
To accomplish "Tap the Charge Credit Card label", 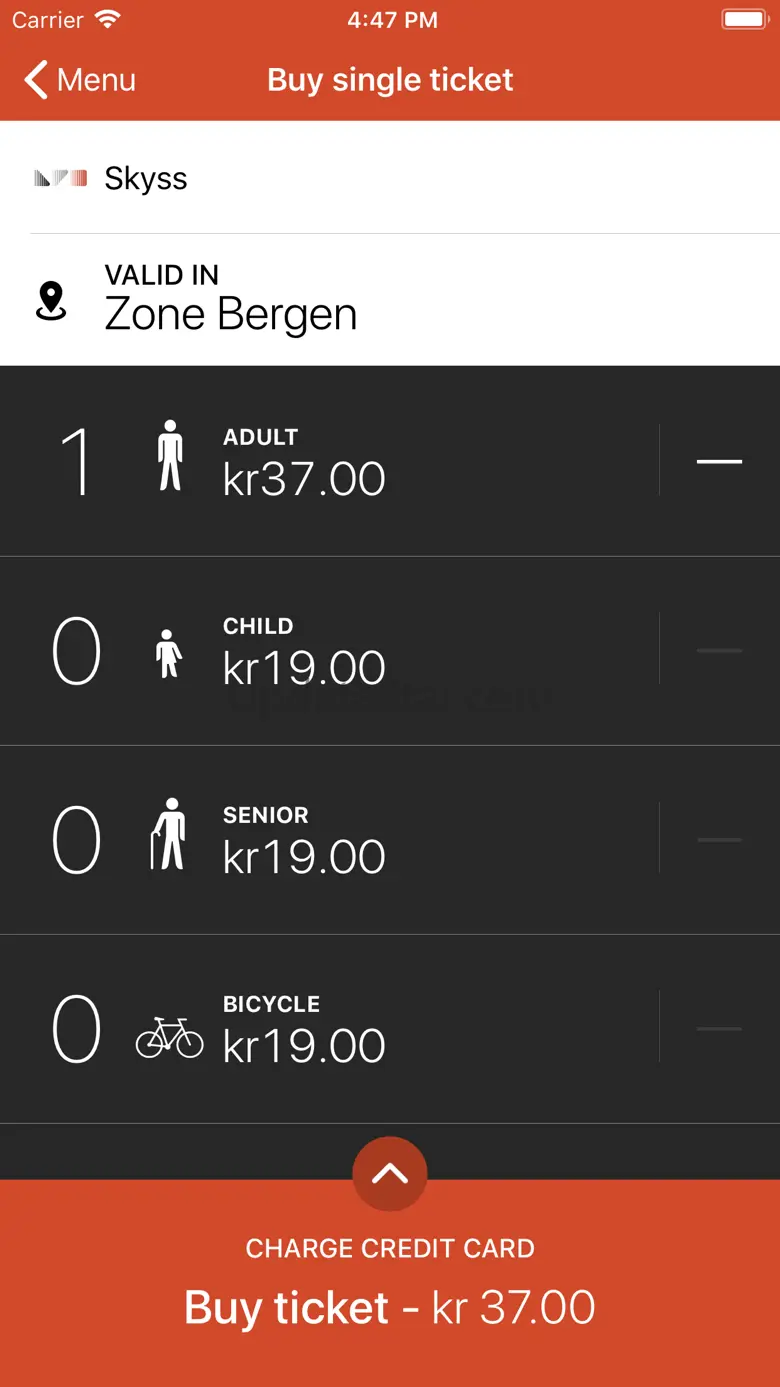I will (x=390, y=1248).
